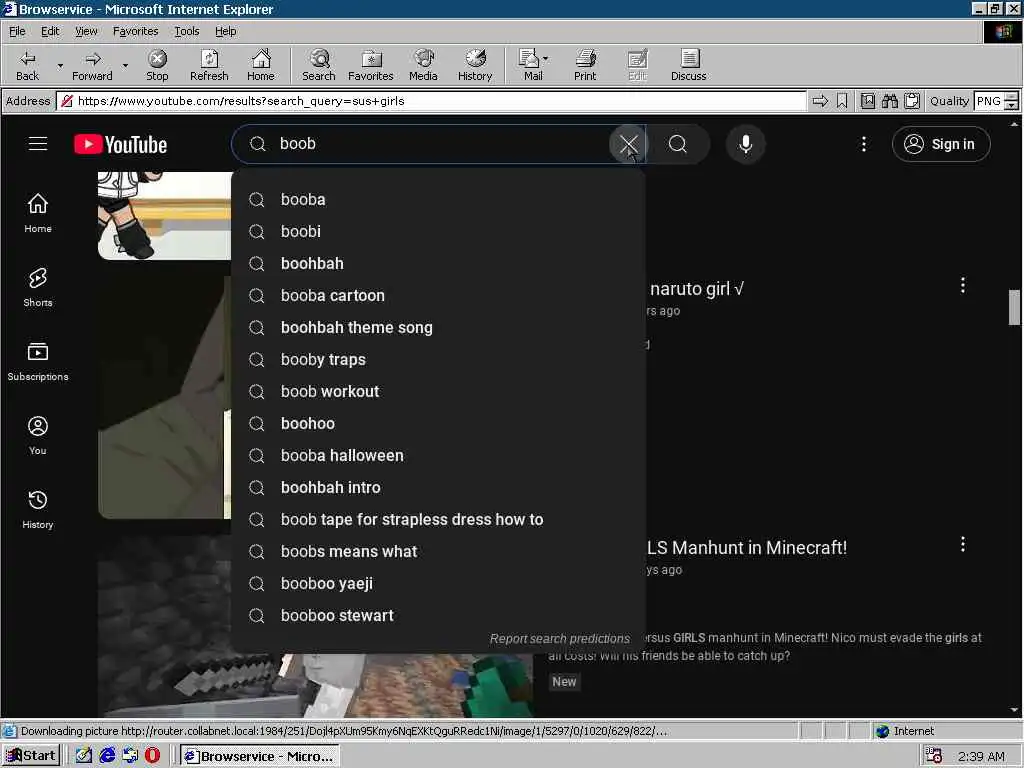This screenshot has width=1024, height=768.
Task: Select the 'booboo yaeji' suggestion
Action: (x=438, y=583)
